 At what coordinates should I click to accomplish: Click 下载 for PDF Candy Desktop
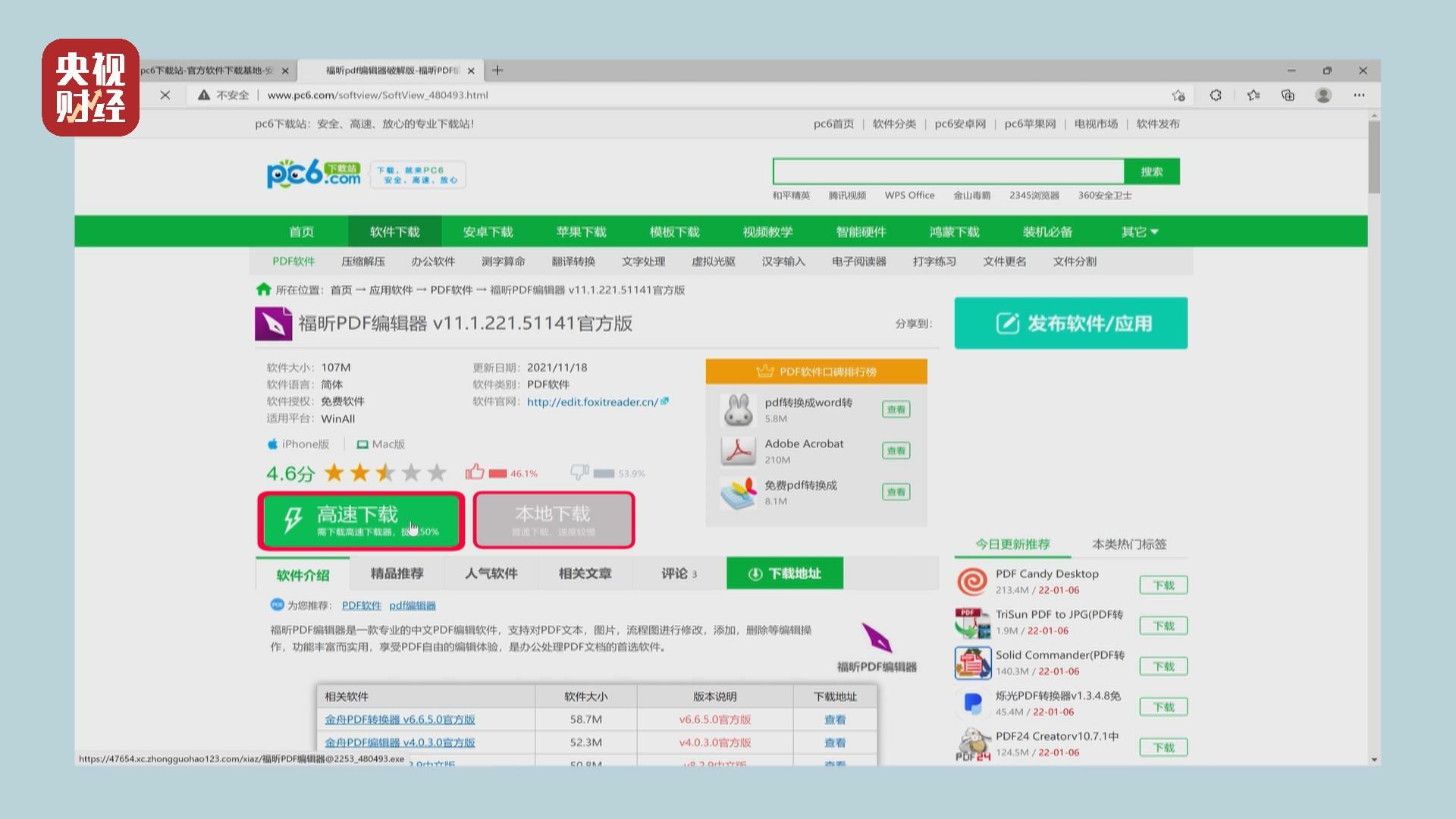click(1163, 585)
